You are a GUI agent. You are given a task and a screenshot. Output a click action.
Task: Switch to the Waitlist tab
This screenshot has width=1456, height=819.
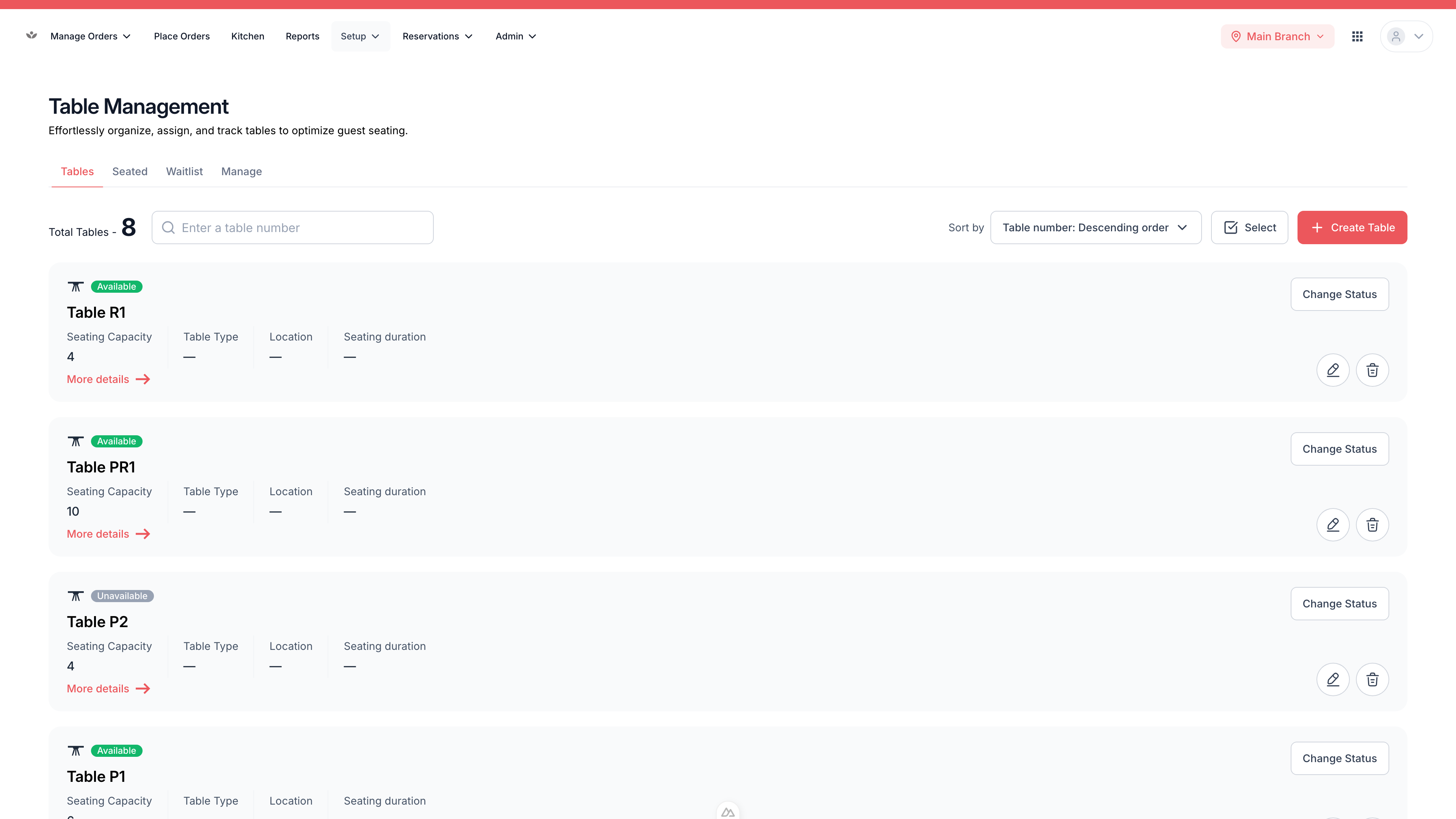point(184,171)
